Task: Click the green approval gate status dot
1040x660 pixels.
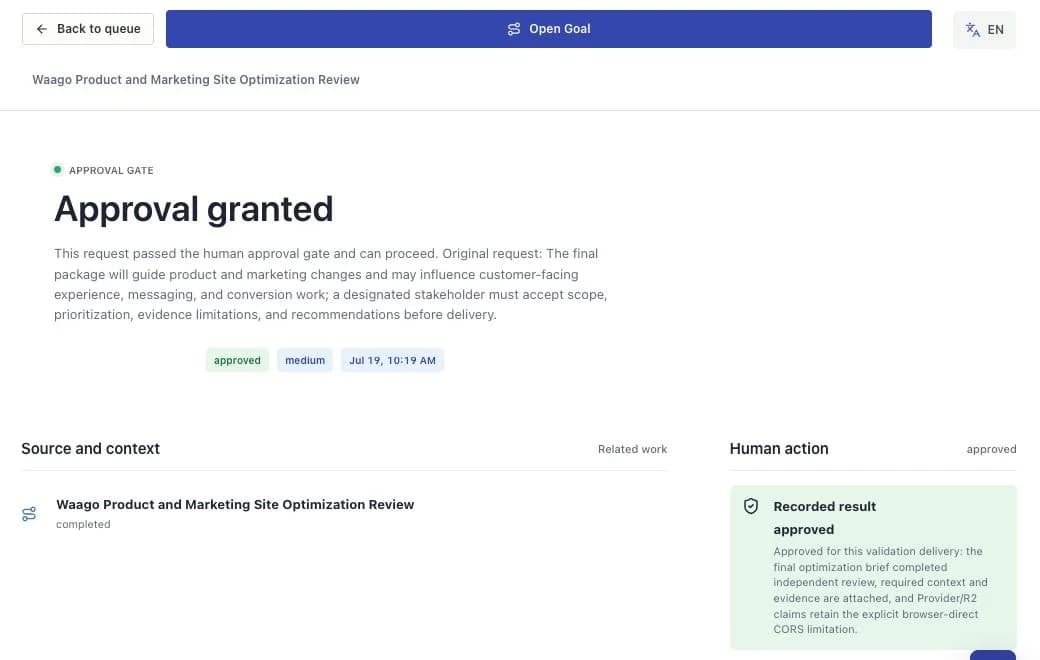Action: click(58, 170)
